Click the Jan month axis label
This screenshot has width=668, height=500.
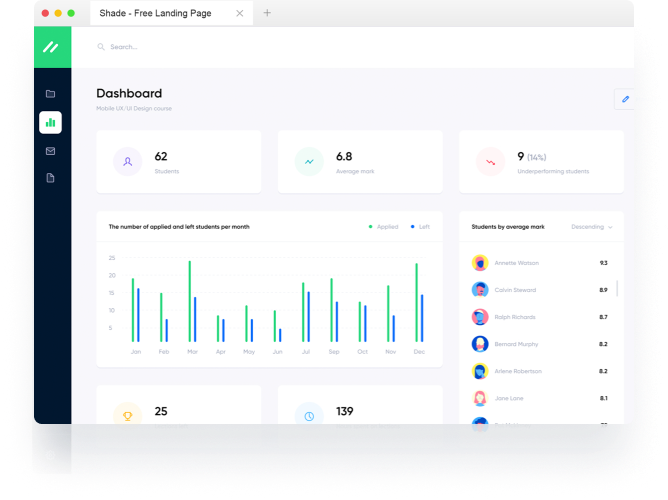point(136,352)
